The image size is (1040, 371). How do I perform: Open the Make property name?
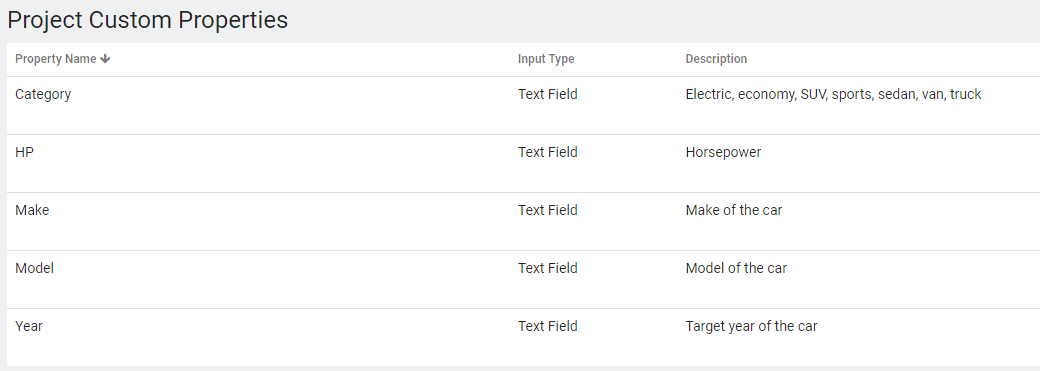(32, 210)
